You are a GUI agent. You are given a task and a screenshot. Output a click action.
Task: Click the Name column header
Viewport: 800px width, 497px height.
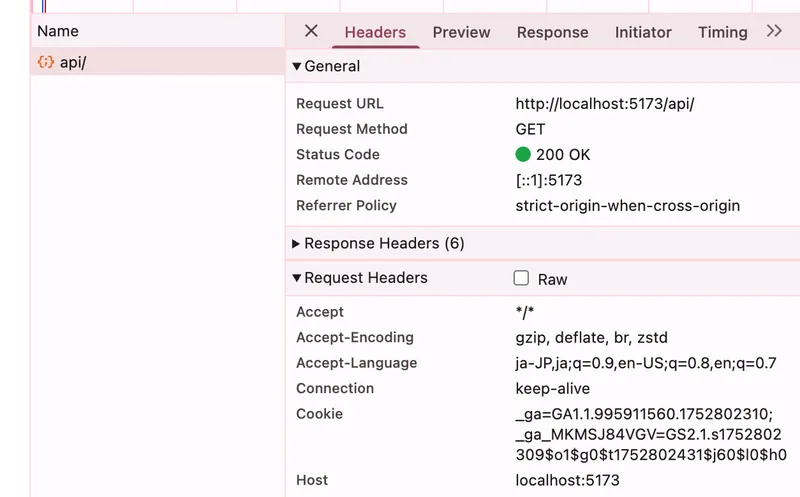click(58, 31)
